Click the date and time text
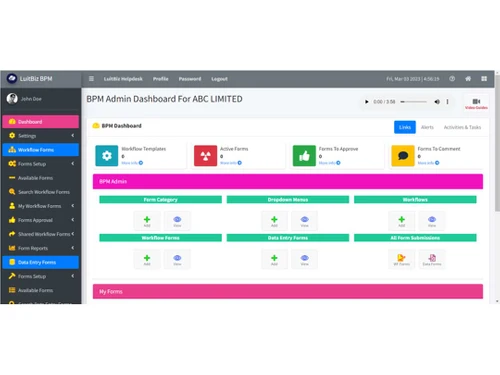 413,79
